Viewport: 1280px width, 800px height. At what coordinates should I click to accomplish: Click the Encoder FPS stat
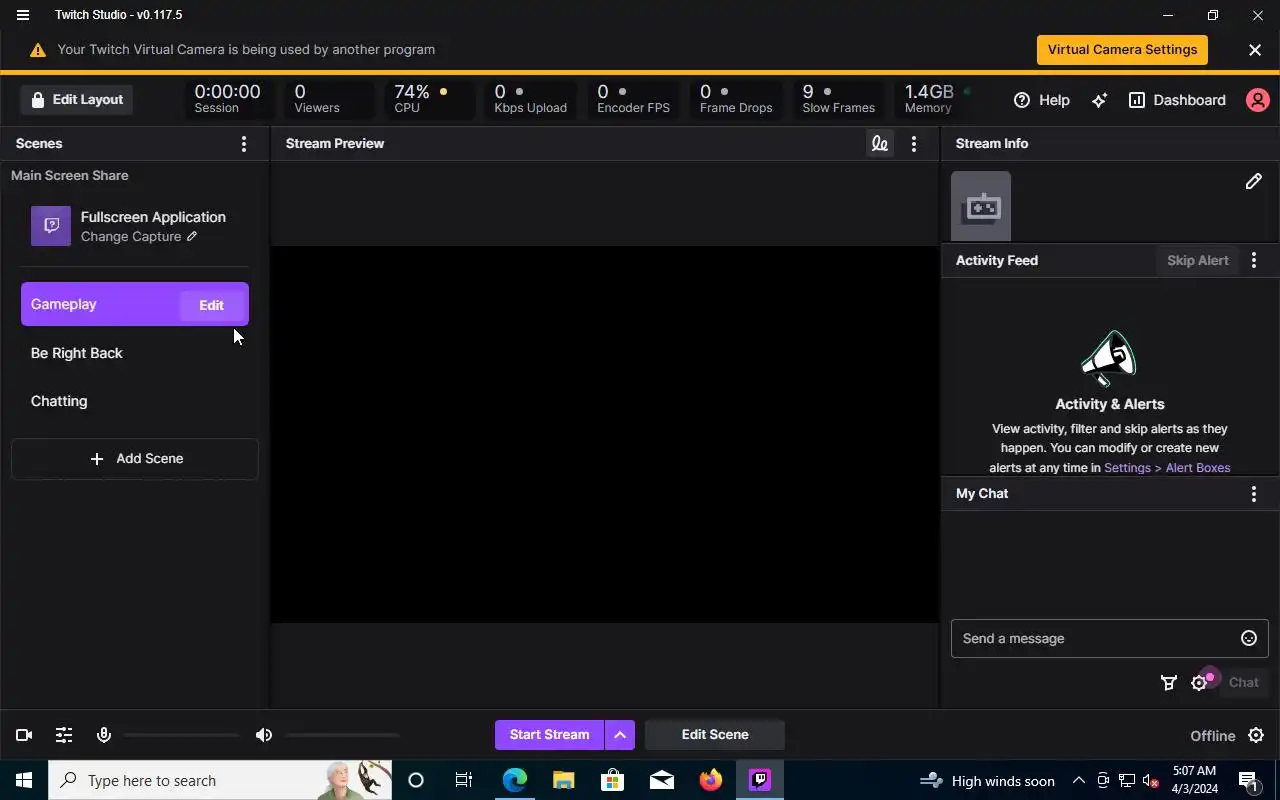pos(634,99)
